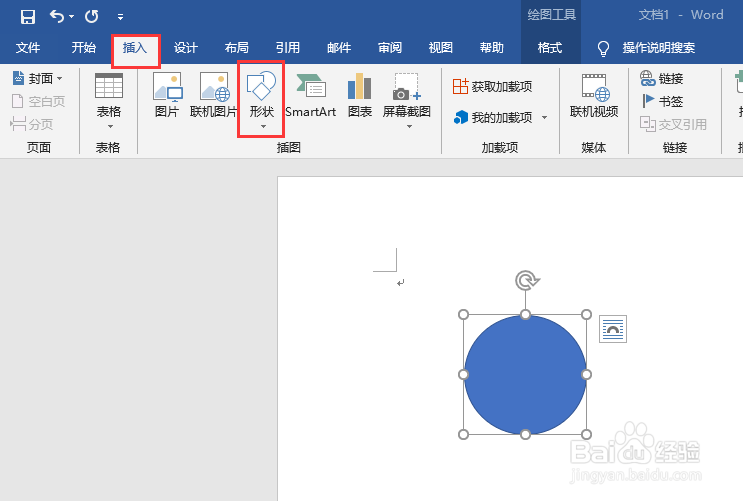Insert 联机图片 online pictures
Image resolution: width=743 pixels, height=501 pixels.
tap(214, 95)
